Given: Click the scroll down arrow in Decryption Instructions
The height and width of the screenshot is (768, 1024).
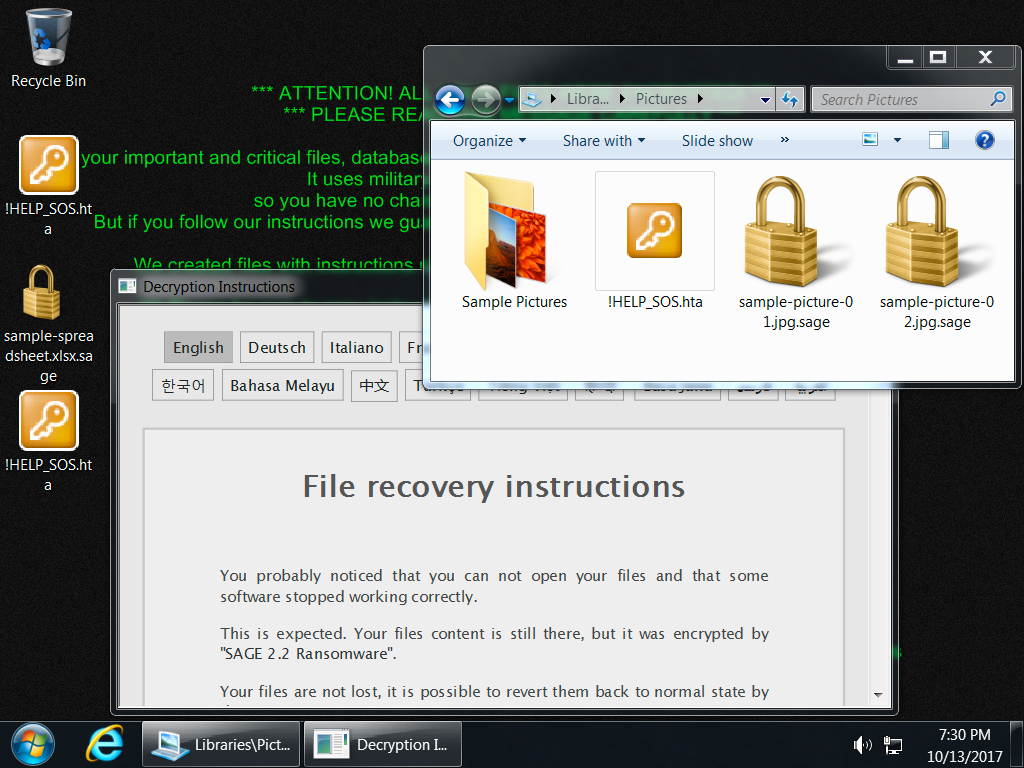Looking at the screenshot, I should pos(878,695).
